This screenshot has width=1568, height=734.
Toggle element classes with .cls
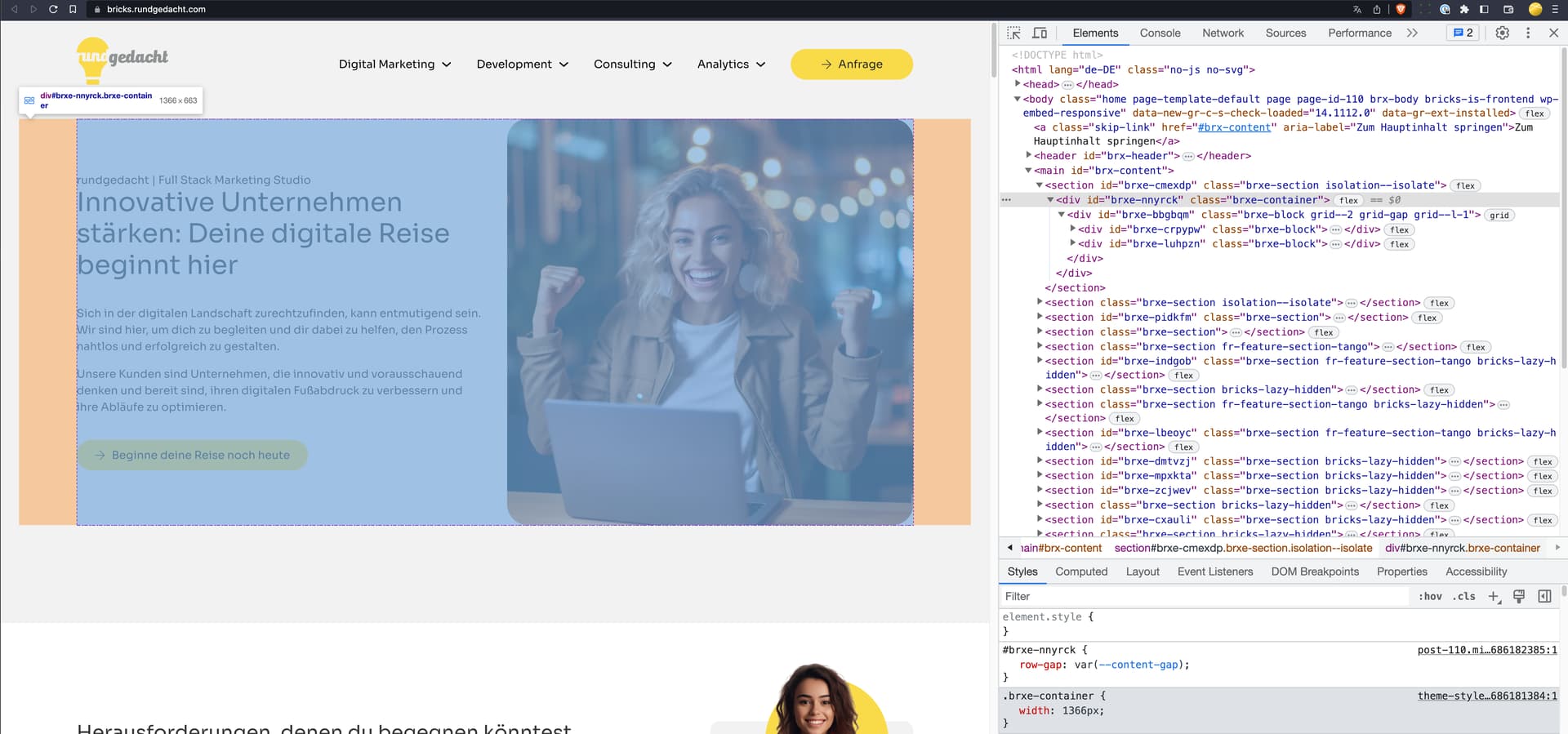click(1464, 597)
